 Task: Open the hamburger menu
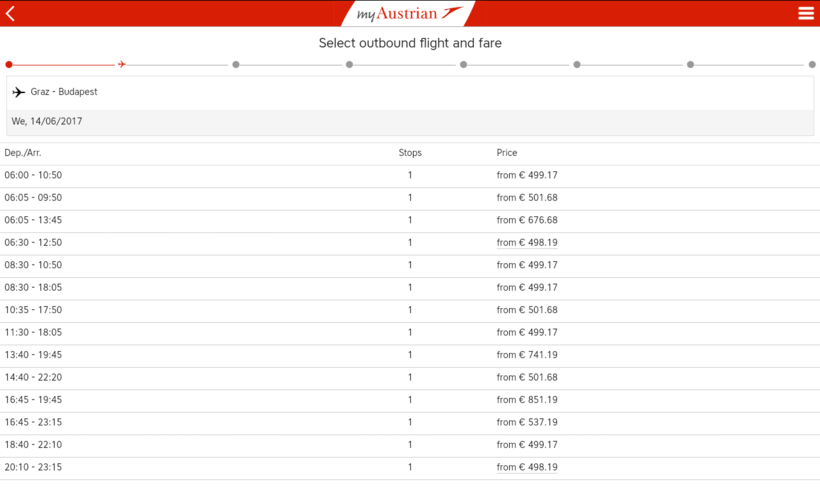pyautogui.click(x=806, y=13)
